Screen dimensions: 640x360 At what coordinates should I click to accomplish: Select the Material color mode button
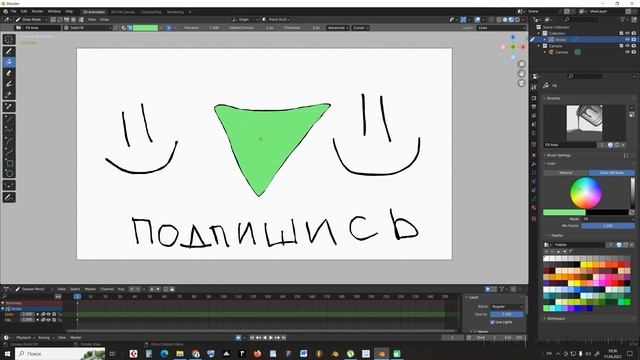coord(566,173)
